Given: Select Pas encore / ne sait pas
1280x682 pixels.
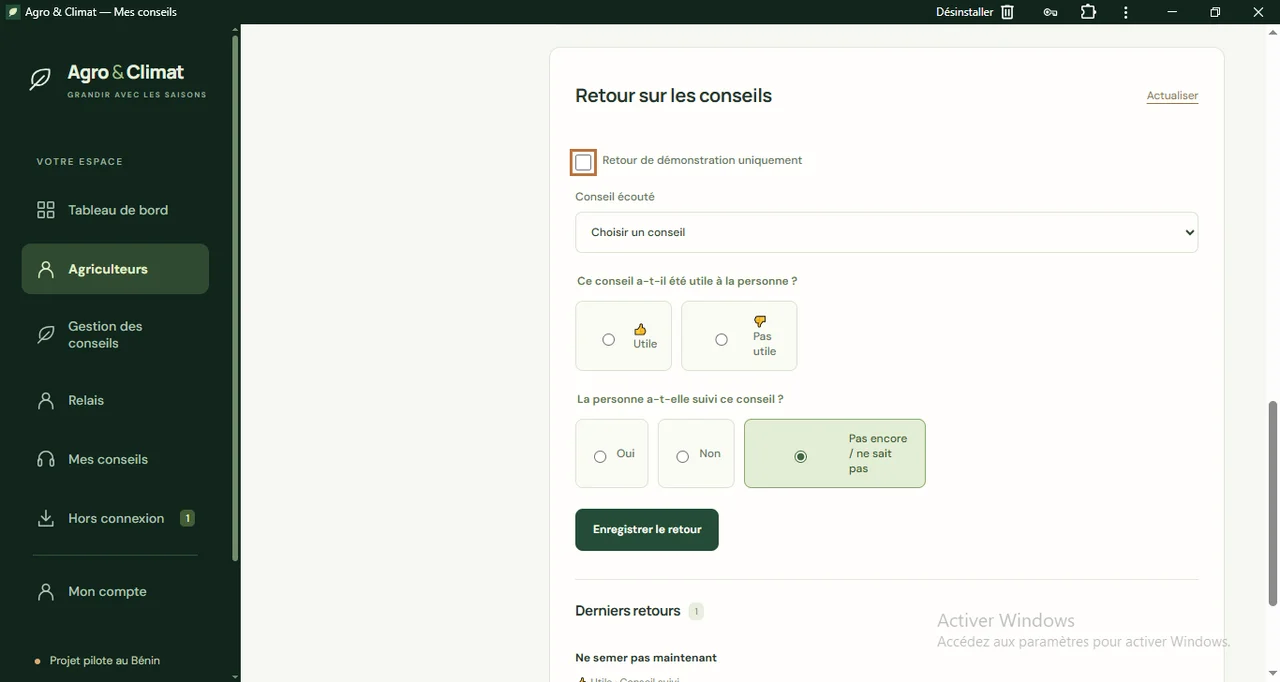Looking at the screenshot, I should [x=800, y=457].
